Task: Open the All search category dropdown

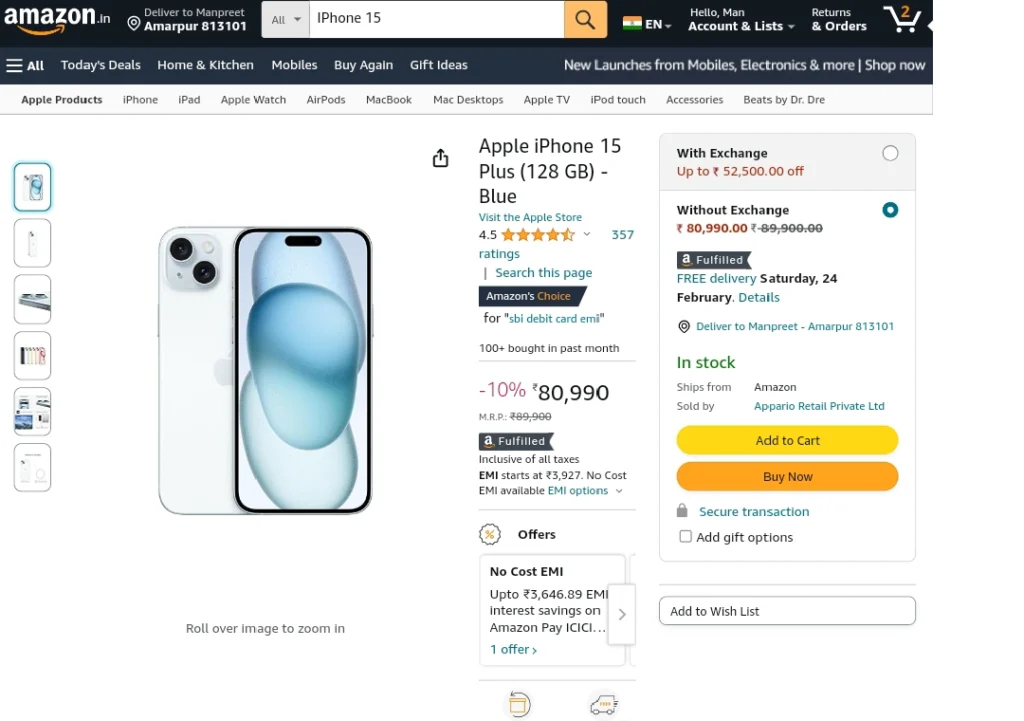Action: 286,20
